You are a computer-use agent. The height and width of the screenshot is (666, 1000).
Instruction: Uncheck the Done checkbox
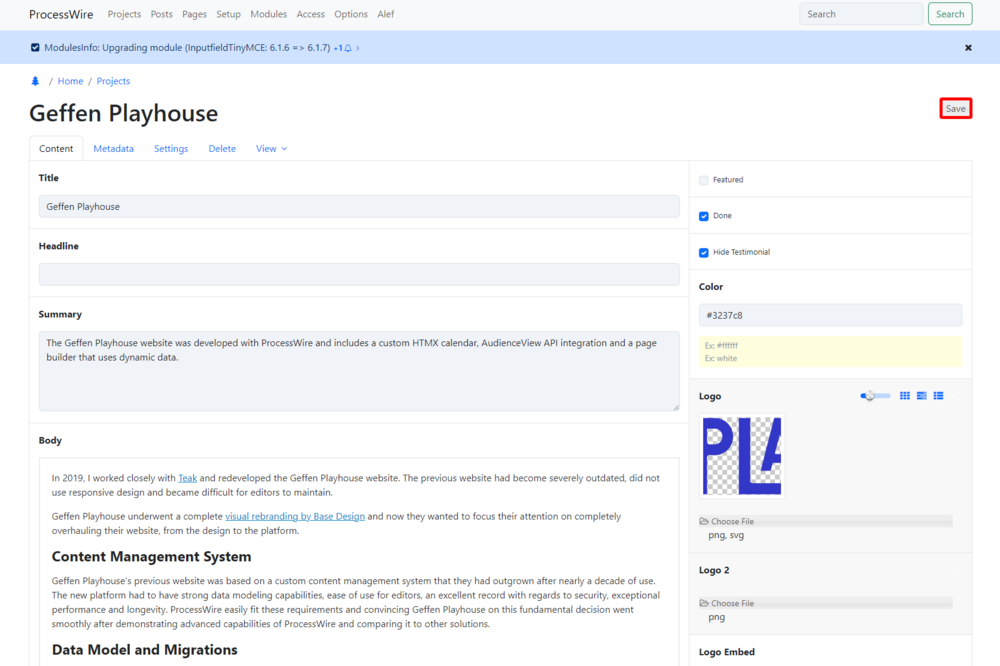coord(704,216)
